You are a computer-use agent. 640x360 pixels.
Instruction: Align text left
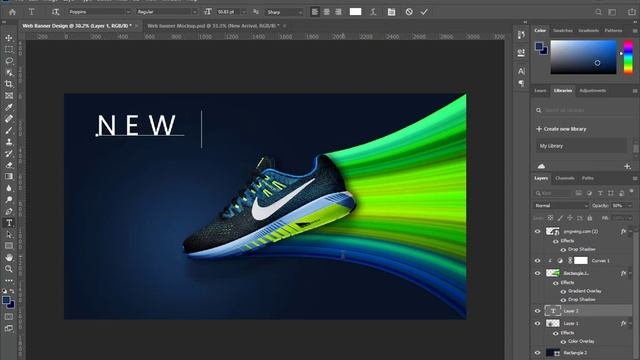(x=315, y=12)
